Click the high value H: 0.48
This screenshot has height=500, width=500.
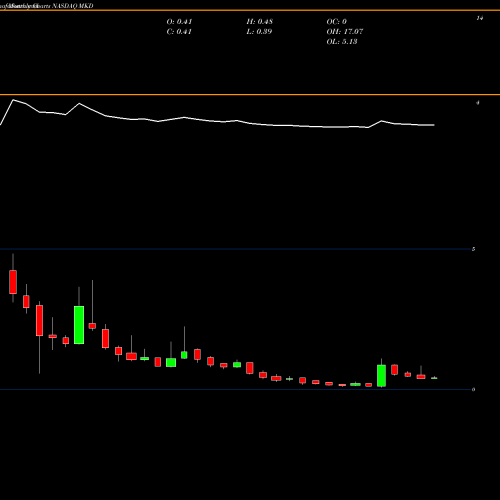tap(259, 21)
